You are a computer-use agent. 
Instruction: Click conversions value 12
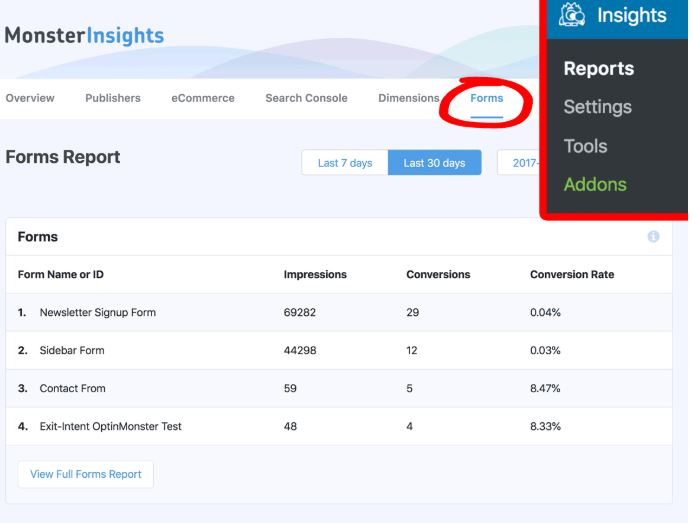[412, 351]
